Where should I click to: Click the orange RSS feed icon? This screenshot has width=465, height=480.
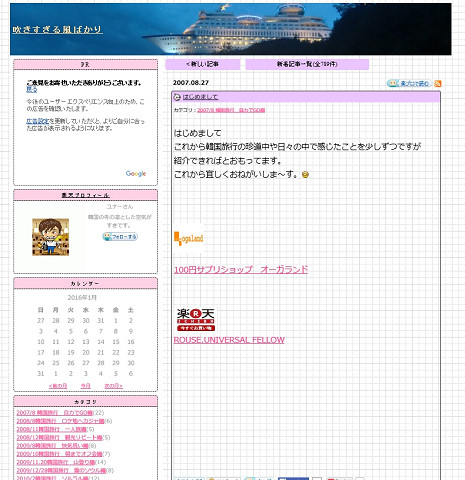[x=438, y=83]
